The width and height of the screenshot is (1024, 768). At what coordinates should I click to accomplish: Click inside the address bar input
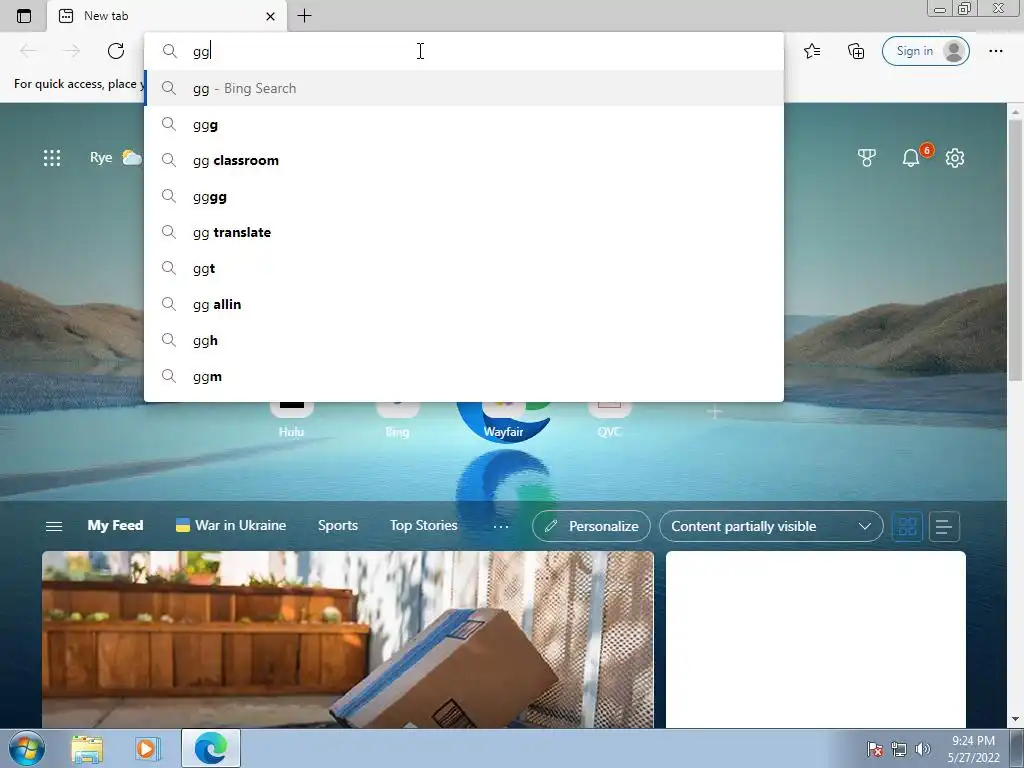click(464, 51)
